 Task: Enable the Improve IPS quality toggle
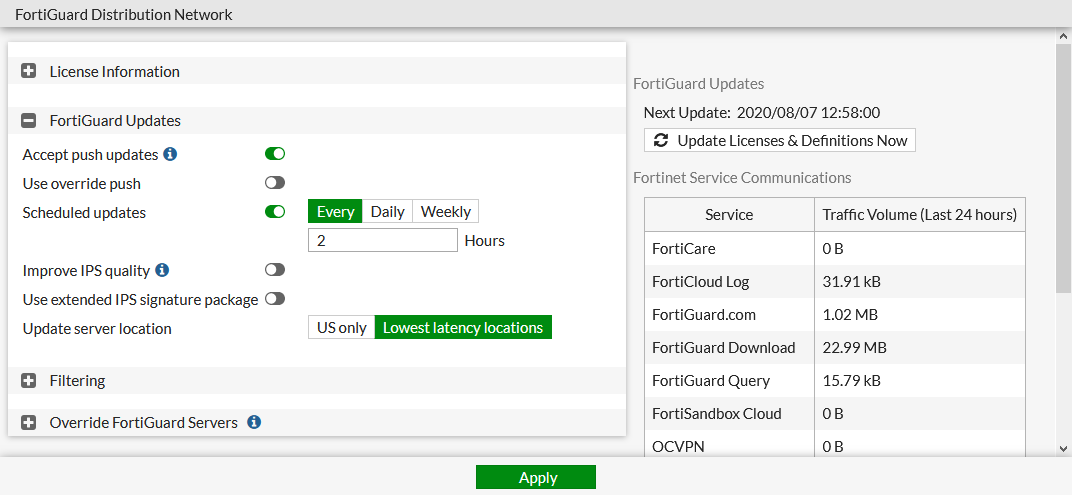[x=275, y=270]
